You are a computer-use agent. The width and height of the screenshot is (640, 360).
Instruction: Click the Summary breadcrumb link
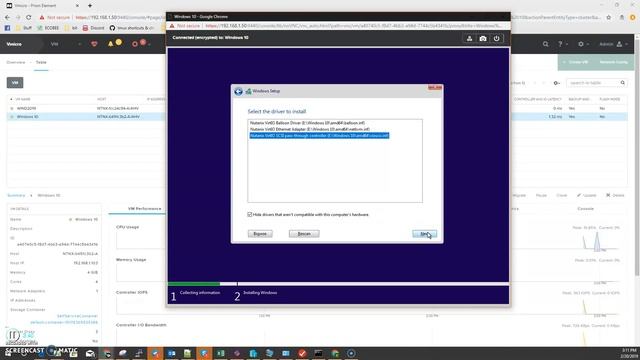point(16,196)
